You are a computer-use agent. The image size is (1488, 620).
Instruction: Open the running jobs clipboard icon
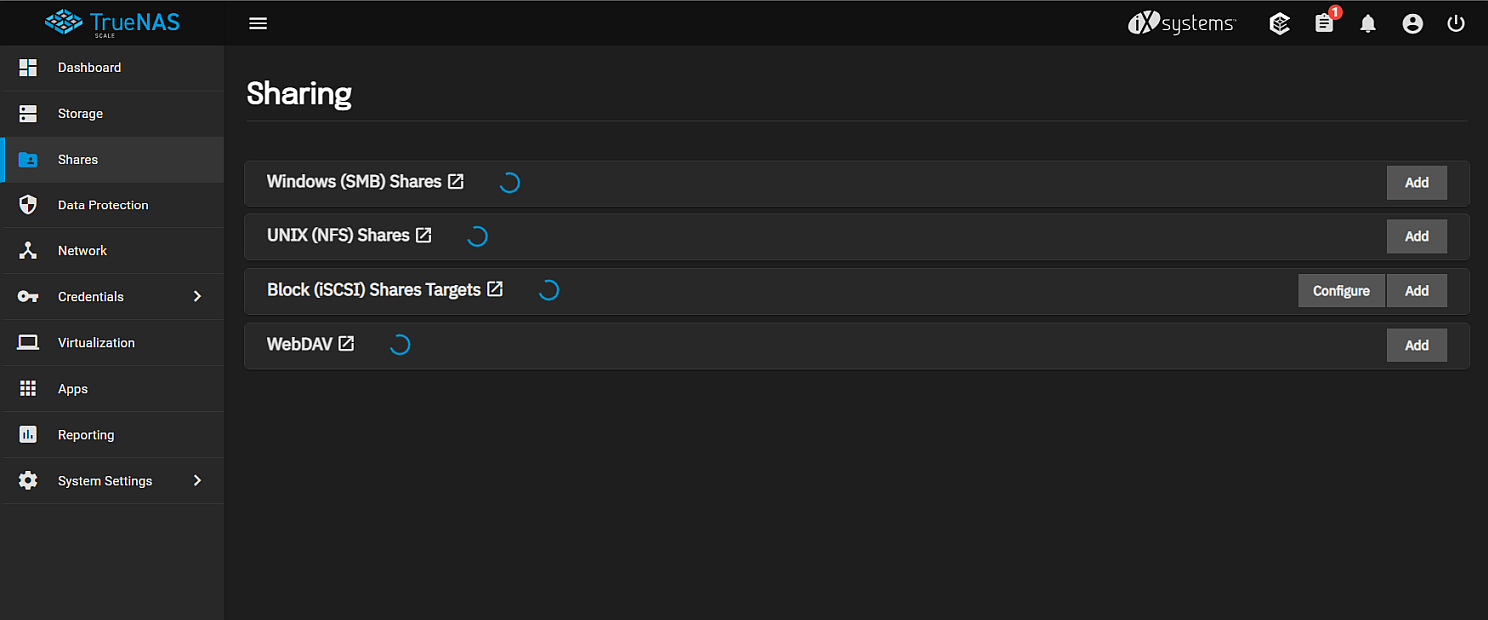pyautogui.click(x=1324, y=23)
